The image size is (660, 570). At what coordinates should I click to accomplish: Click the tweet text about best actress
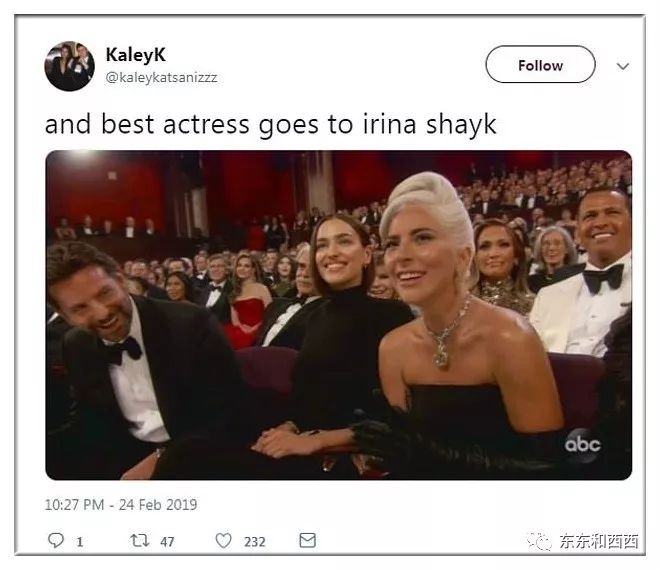[x=270, y=125]
